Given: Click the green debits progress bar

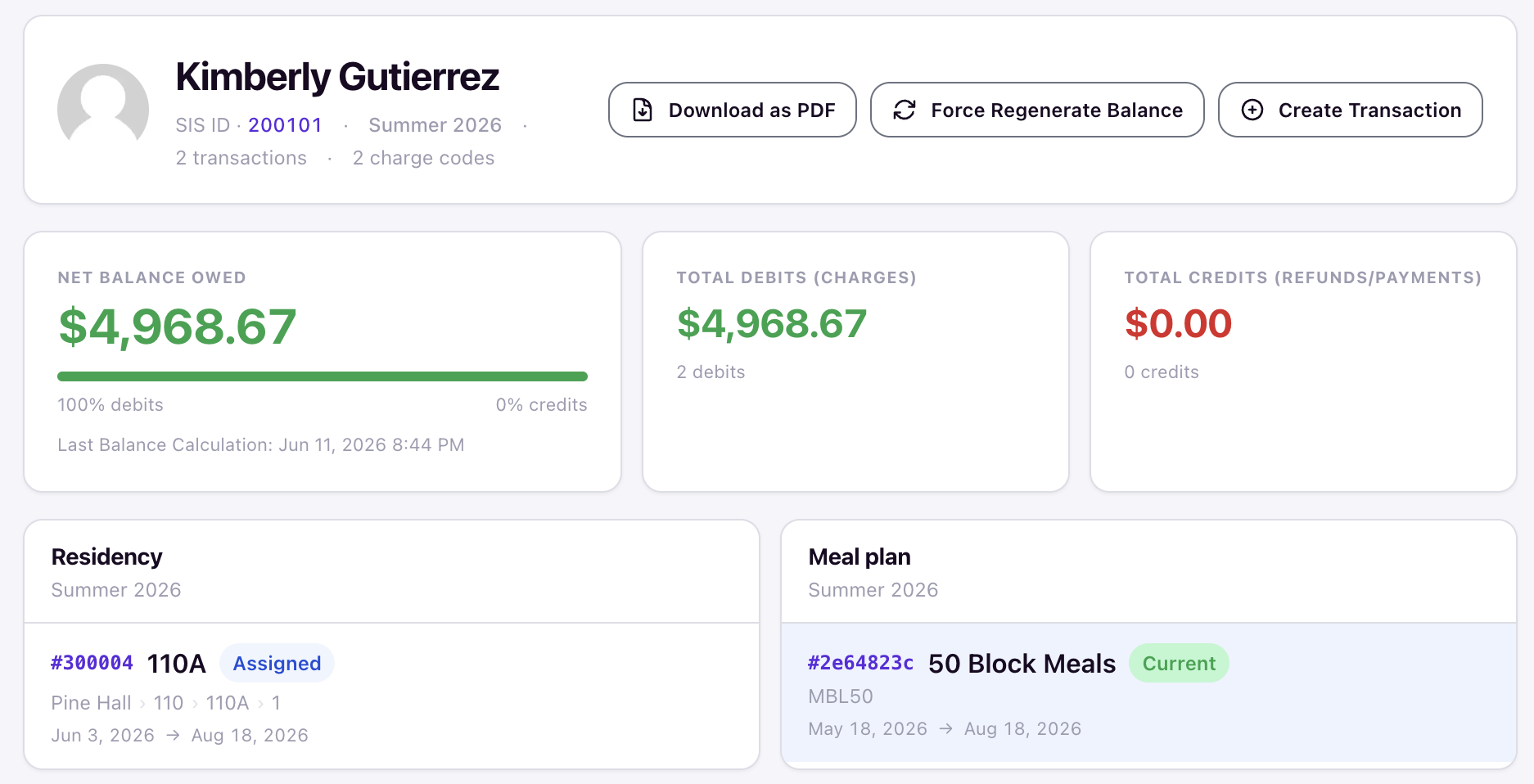Looking at the screenshot, I should click(x=323, y=376).
